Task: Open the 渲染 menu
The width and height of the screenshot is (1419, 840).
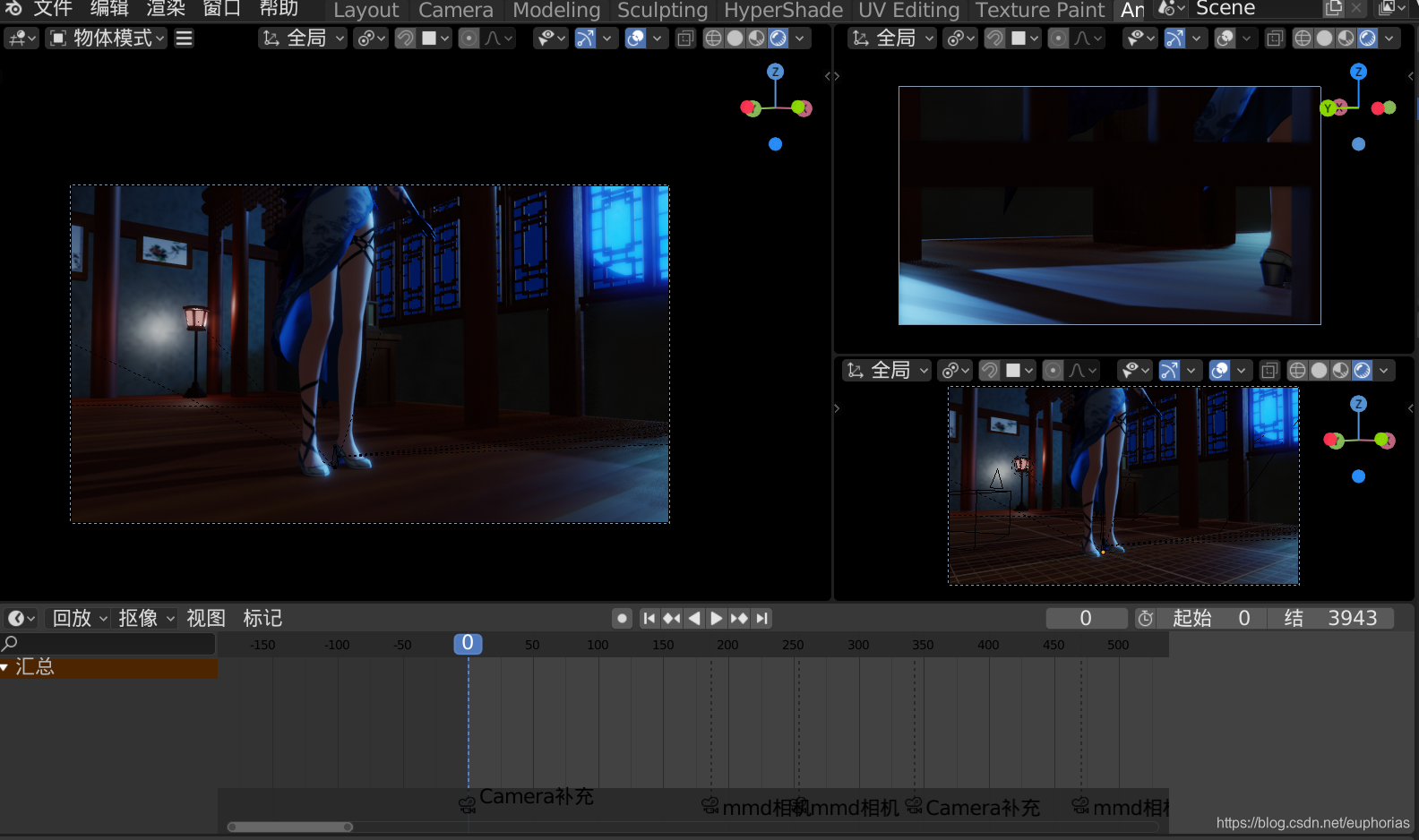Action: (x=166, y=9)
